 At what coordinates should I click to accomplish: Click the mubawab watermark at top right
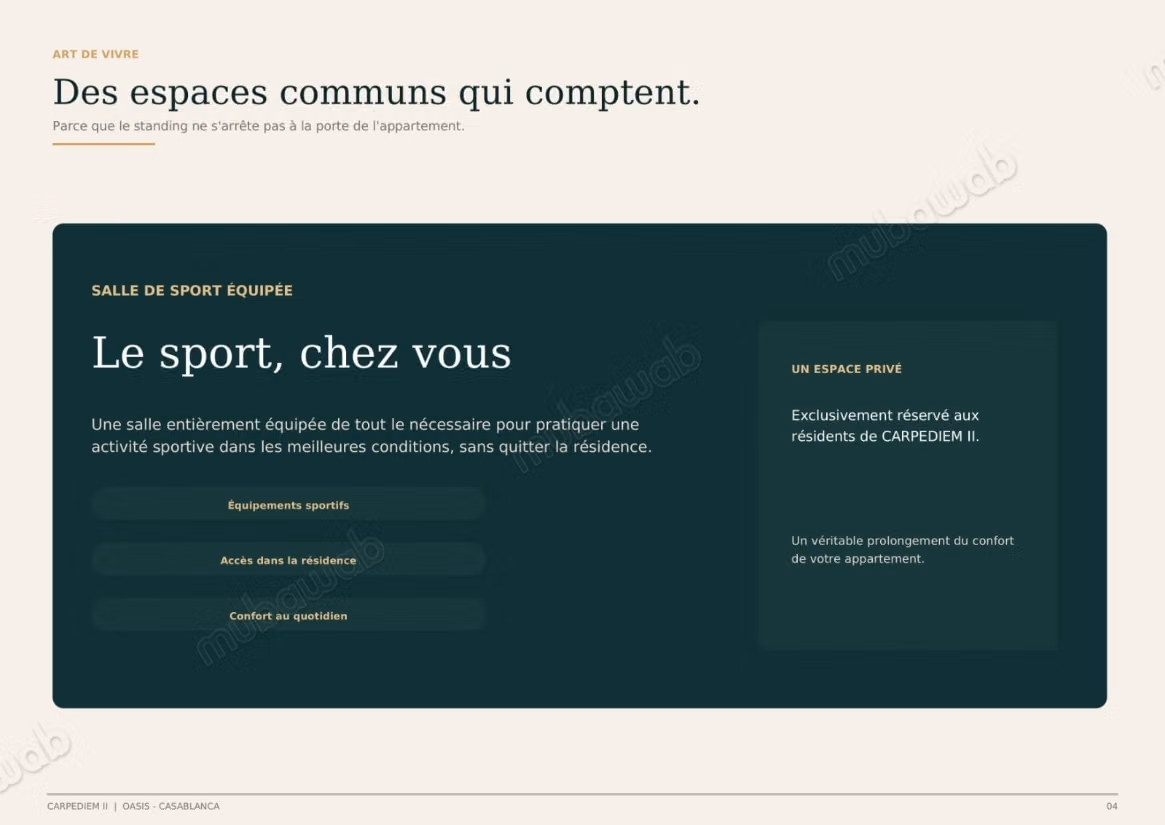[921, 213]
